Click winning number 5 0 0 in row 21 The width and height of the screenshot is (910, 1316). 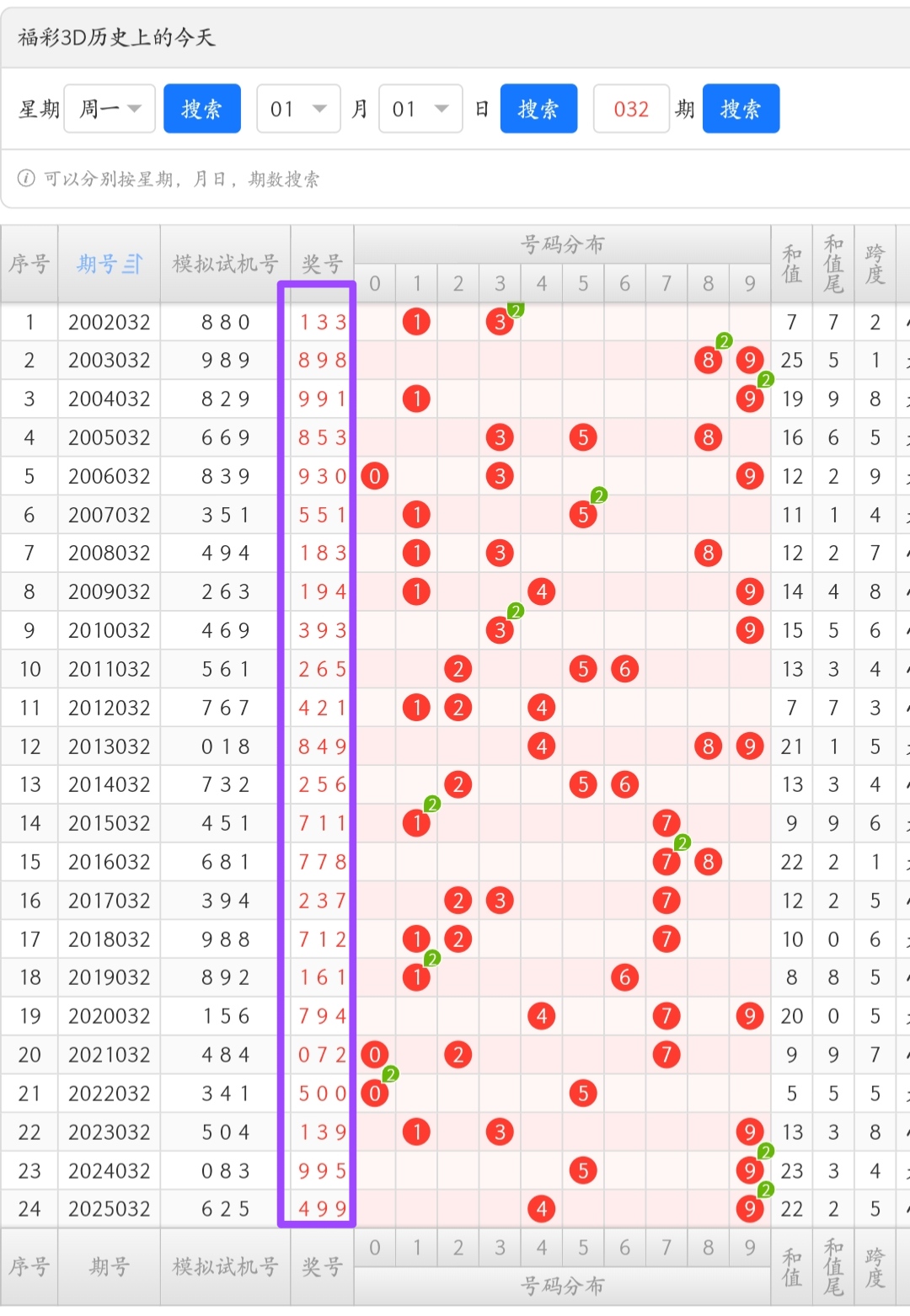point(323,1094)
